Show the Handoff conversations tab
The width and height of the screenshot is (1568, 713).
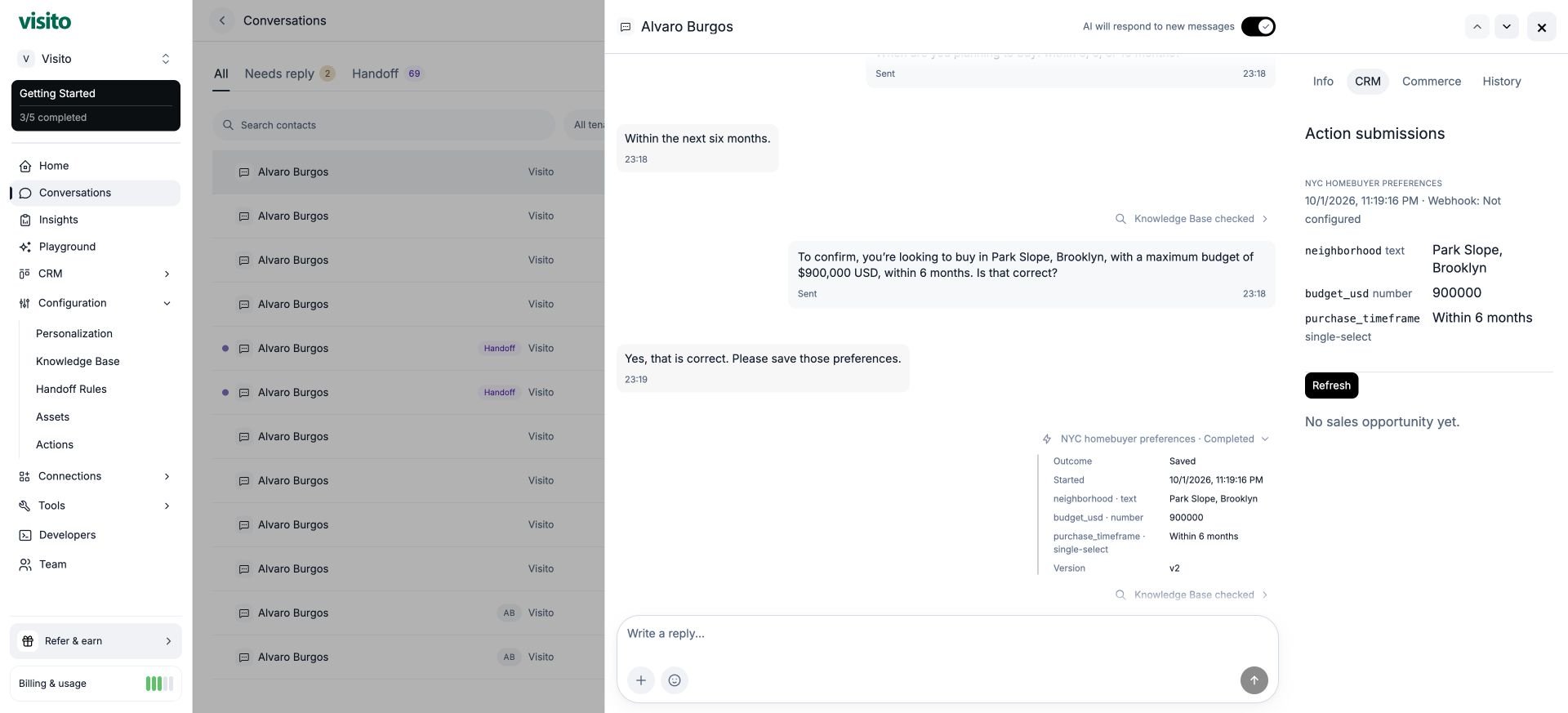(x=387, y=74)
